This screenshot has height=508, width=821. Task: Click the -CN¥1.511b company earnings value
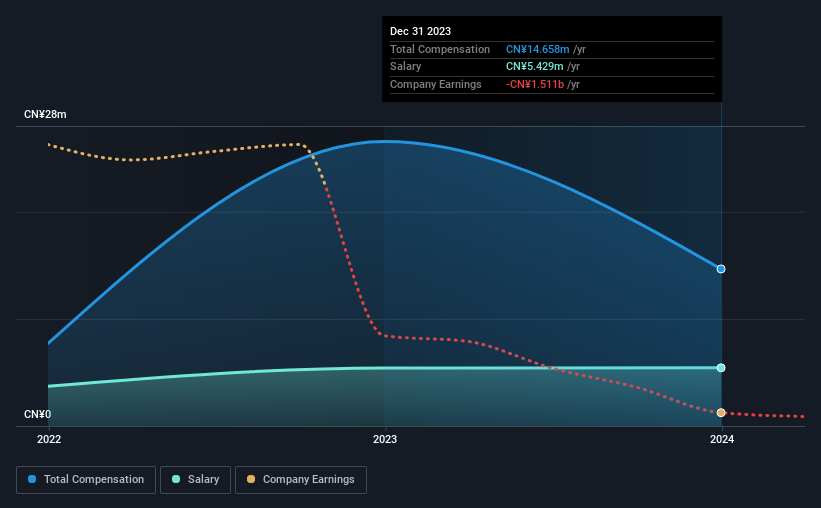click(535, 84)
